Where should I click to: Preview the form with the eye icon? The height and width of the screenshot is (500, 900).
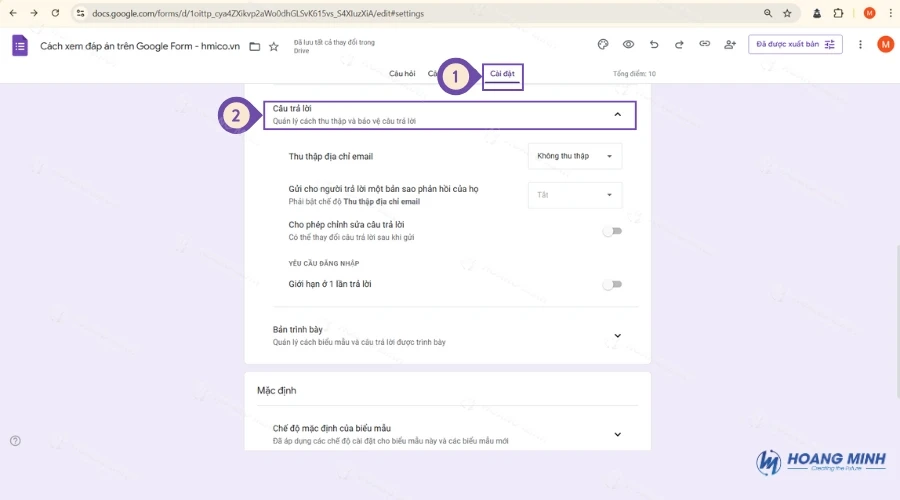629,44
